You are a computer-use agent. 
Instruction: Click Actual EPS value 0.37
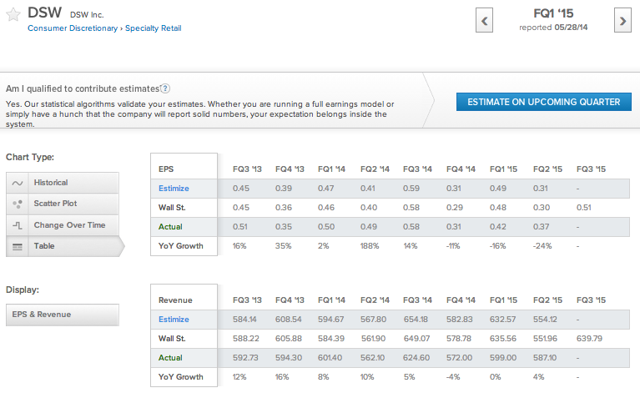pyautogui.click(x=541, y=227)
